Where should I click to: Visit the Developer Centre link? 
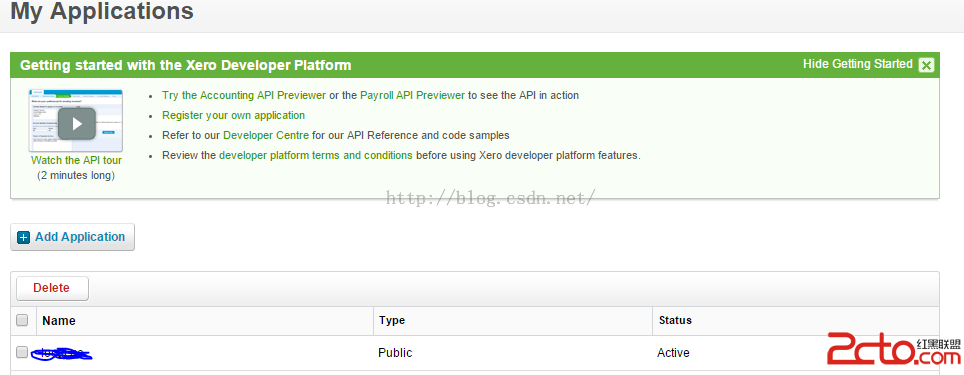266,135
